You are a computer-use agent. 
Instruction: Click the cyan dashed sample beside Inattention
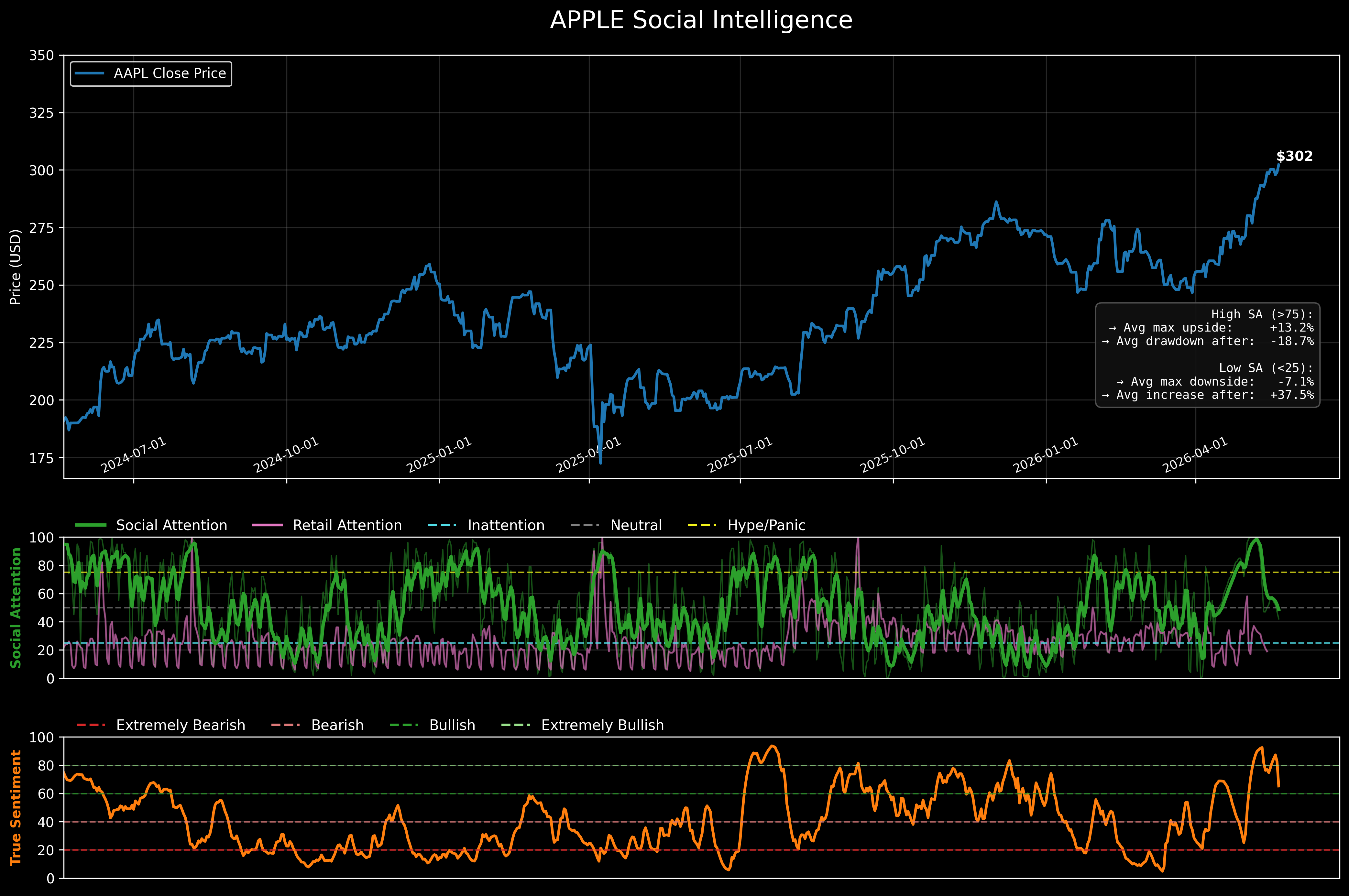click(x=442, y=525)
